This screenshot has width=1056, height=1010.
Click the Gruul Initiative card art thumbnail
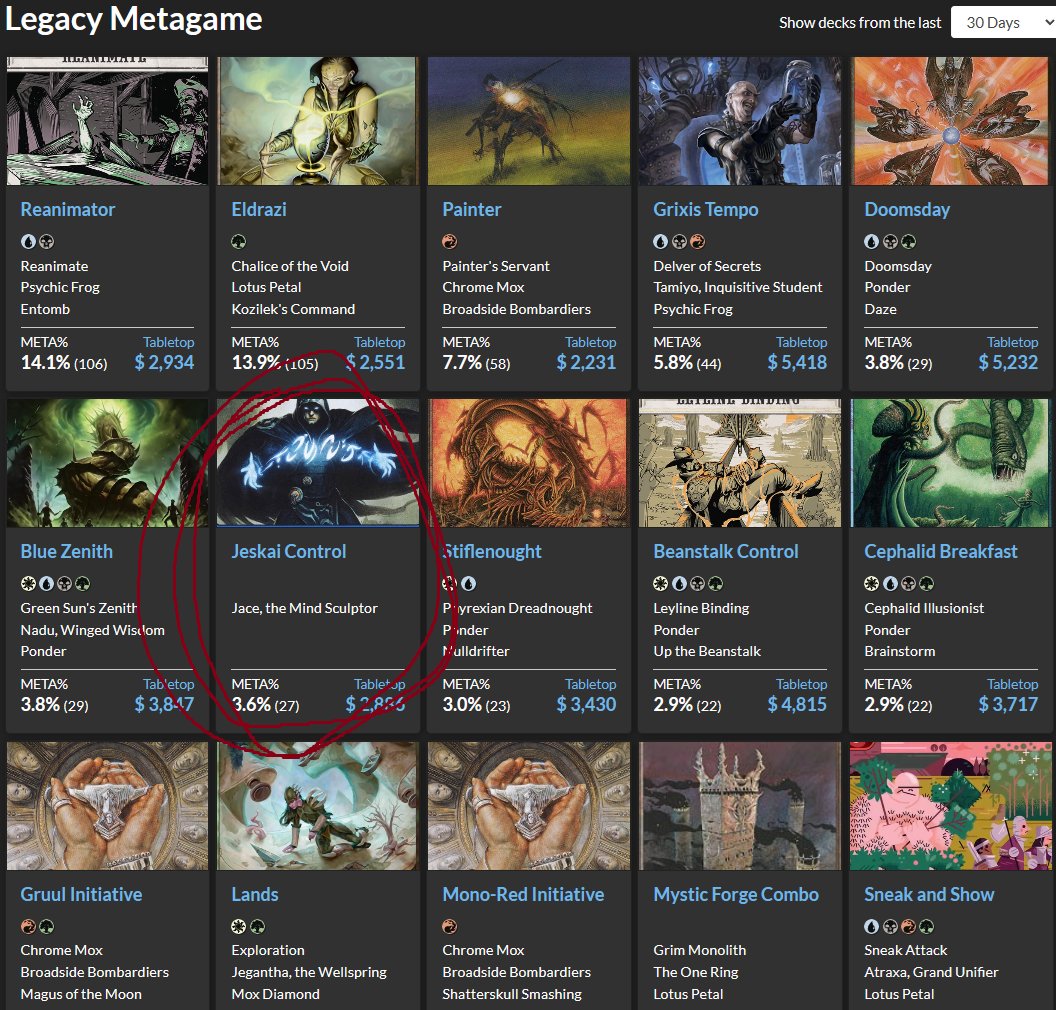click(107, 806)
